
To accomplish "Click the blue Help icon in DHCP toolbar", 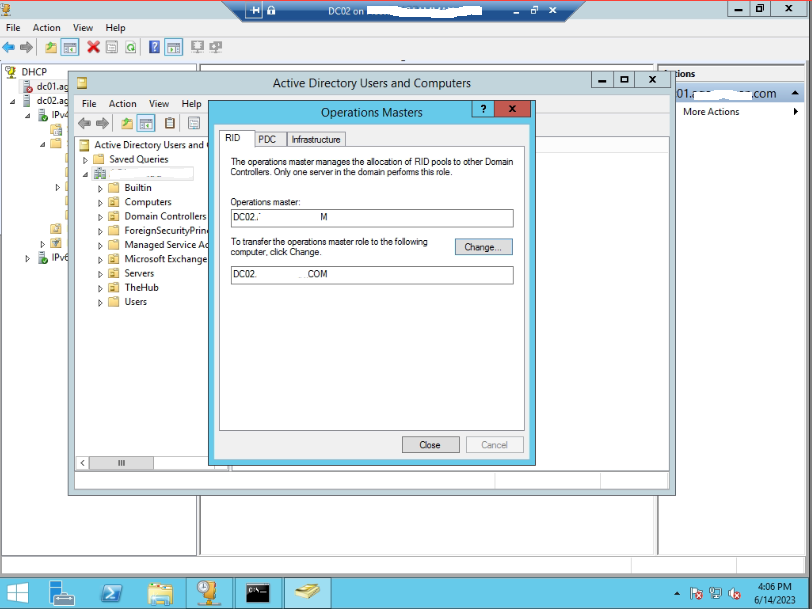I will click(154, 47).
